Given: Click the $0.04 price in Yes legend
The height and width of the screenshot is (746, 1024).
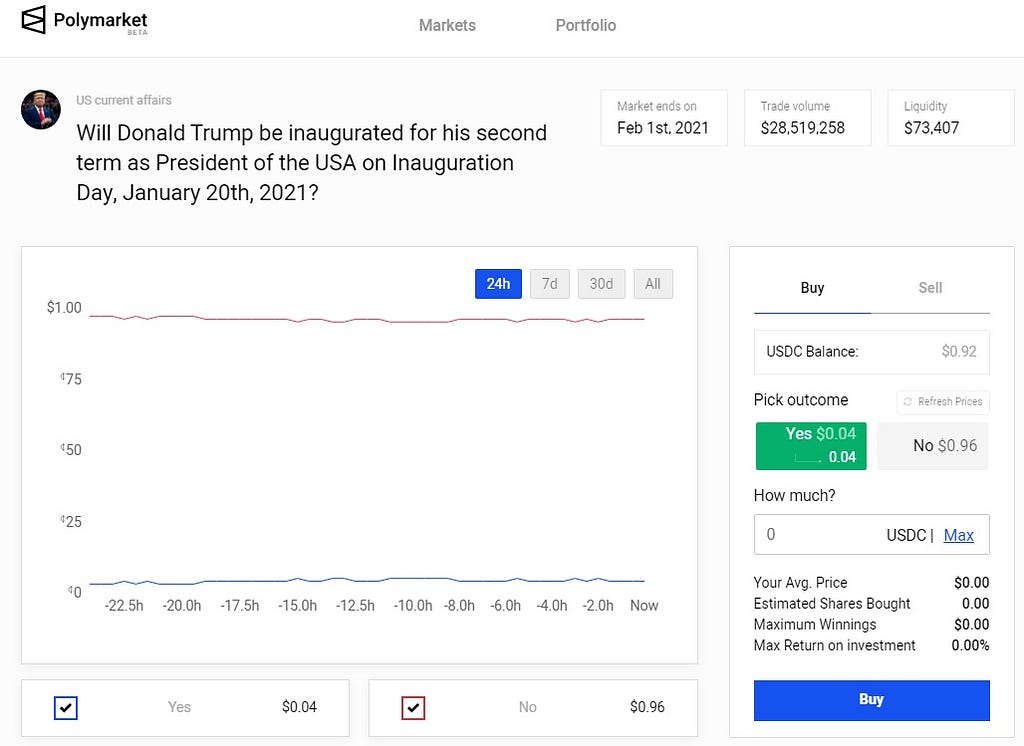Looking at the screenshot, I should click(299, 707).
